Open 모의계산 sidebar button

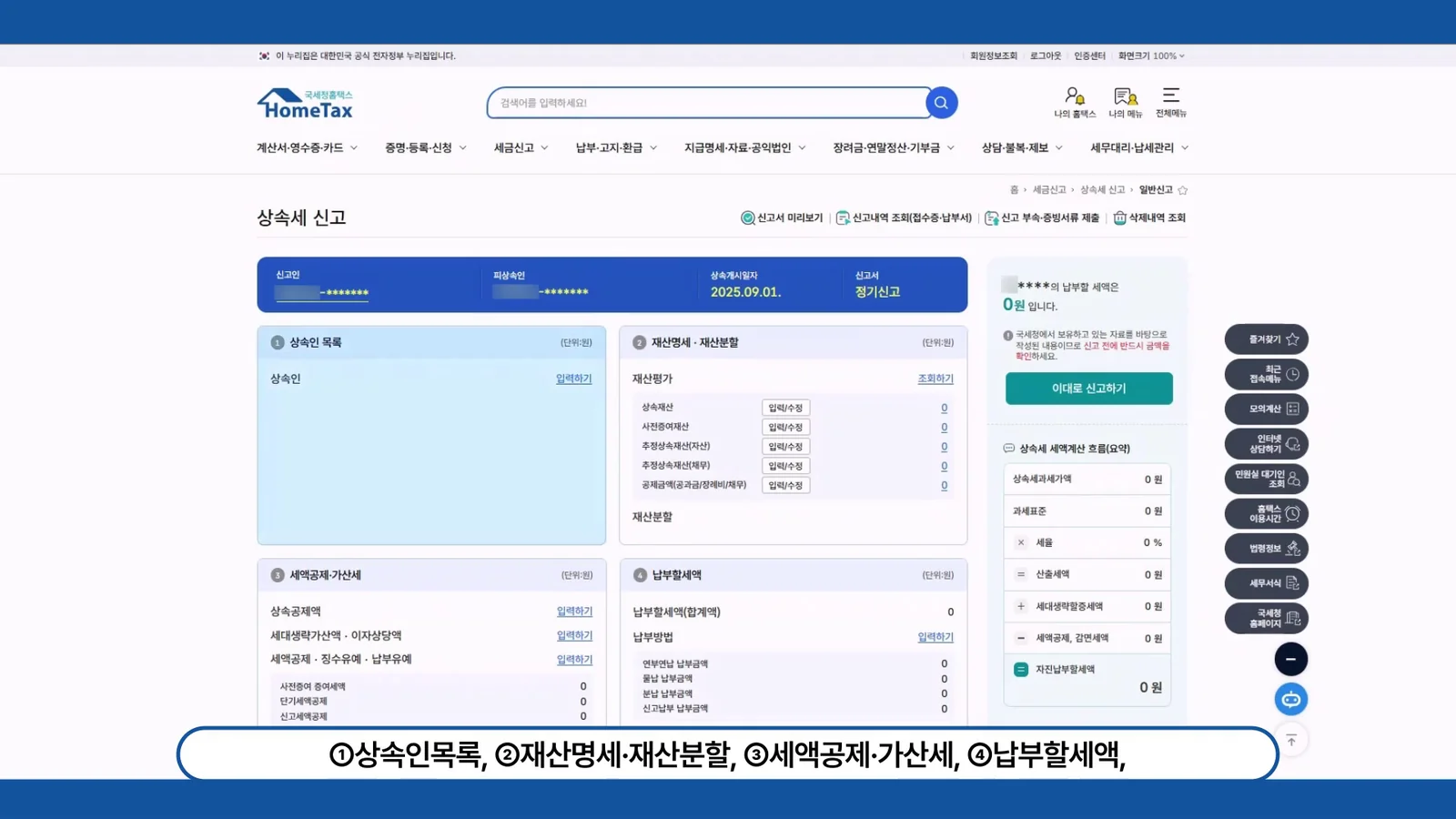[x=1266, y=409]
